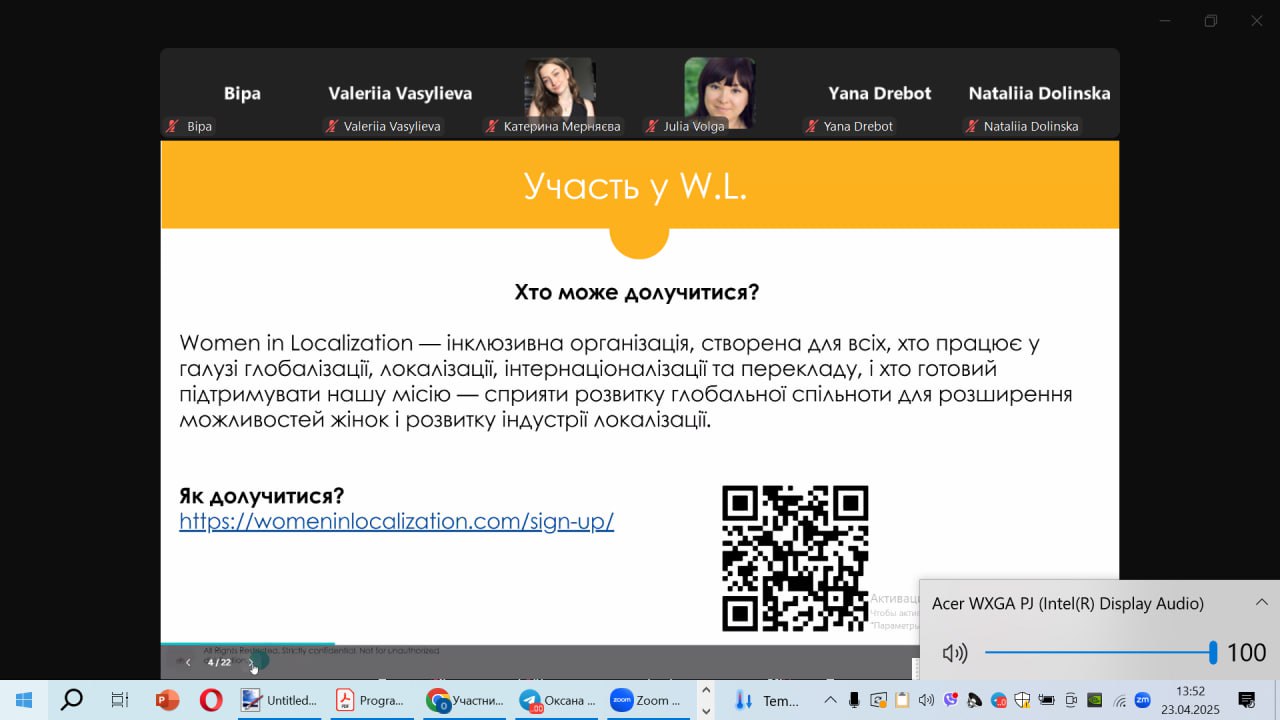Click the slide title Участь у W.L.
This screenshot has width=1280, height=720.
click(635, 187)
